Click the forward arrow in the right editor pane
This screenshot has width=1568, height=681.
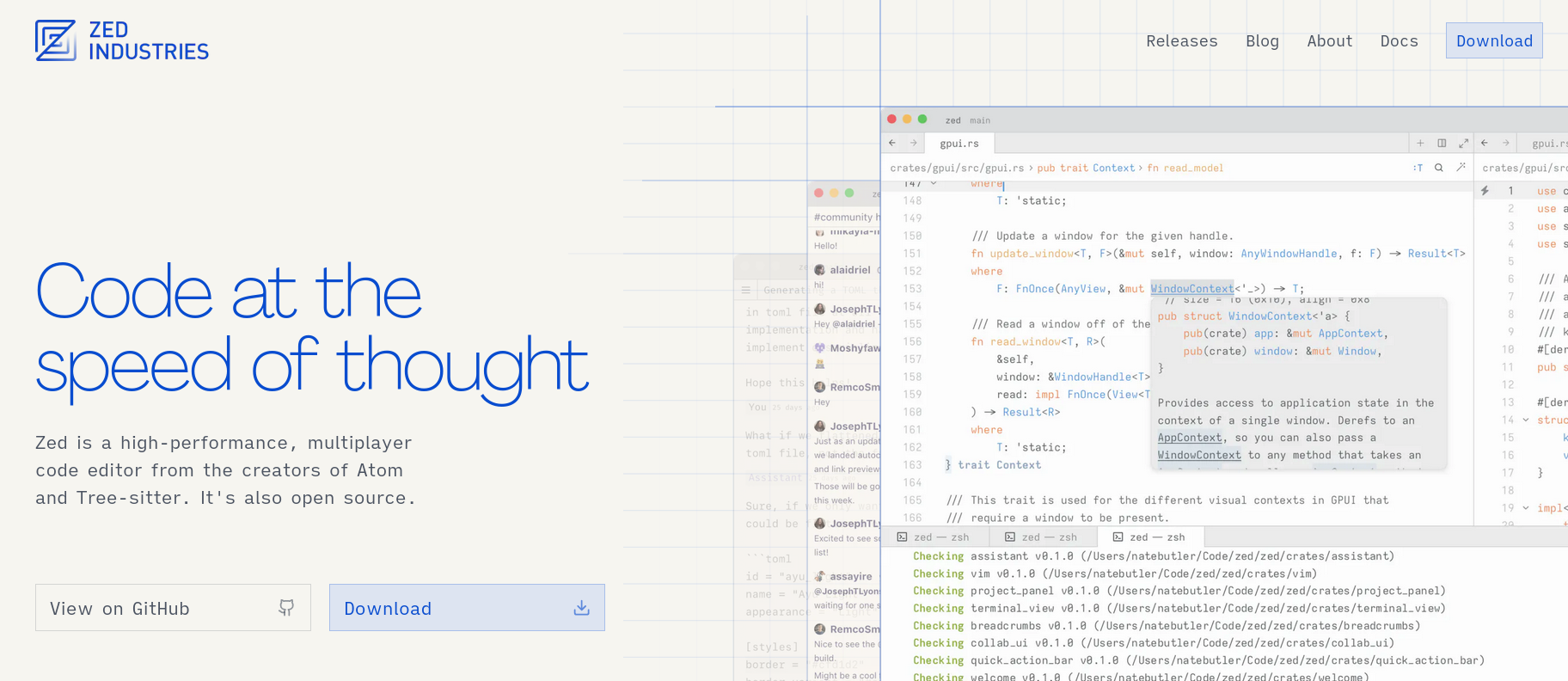[1506, 143]
